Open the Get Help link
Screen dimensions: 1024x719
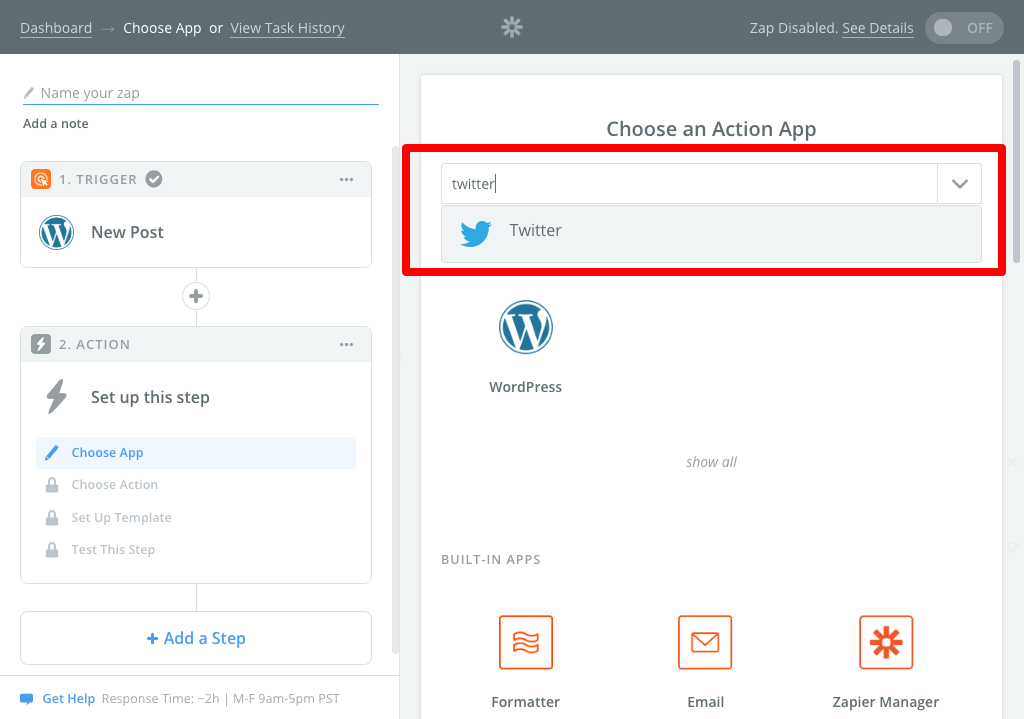[x=69, y=699]
